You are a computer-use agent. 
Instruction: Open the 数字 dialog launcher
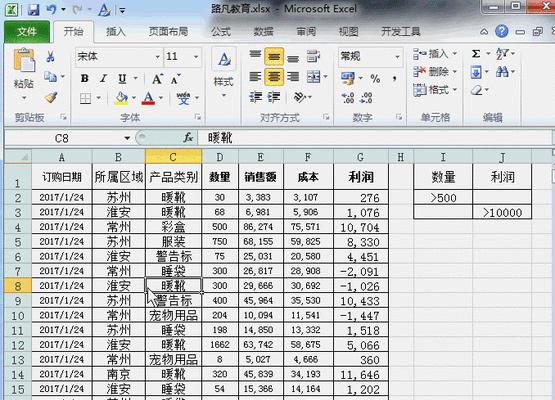(399, 117)
